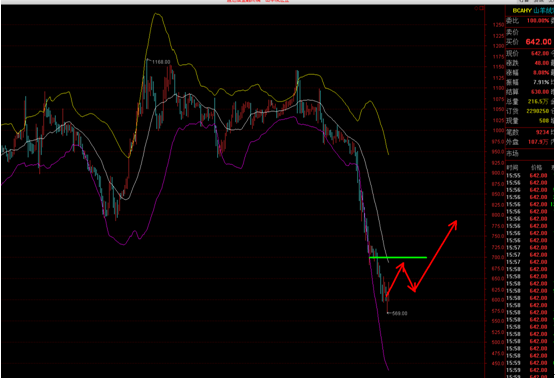Screen dimensions: 555x379
Task: Click the 振幅 7.91% value
Action: [x=541, y=82]
